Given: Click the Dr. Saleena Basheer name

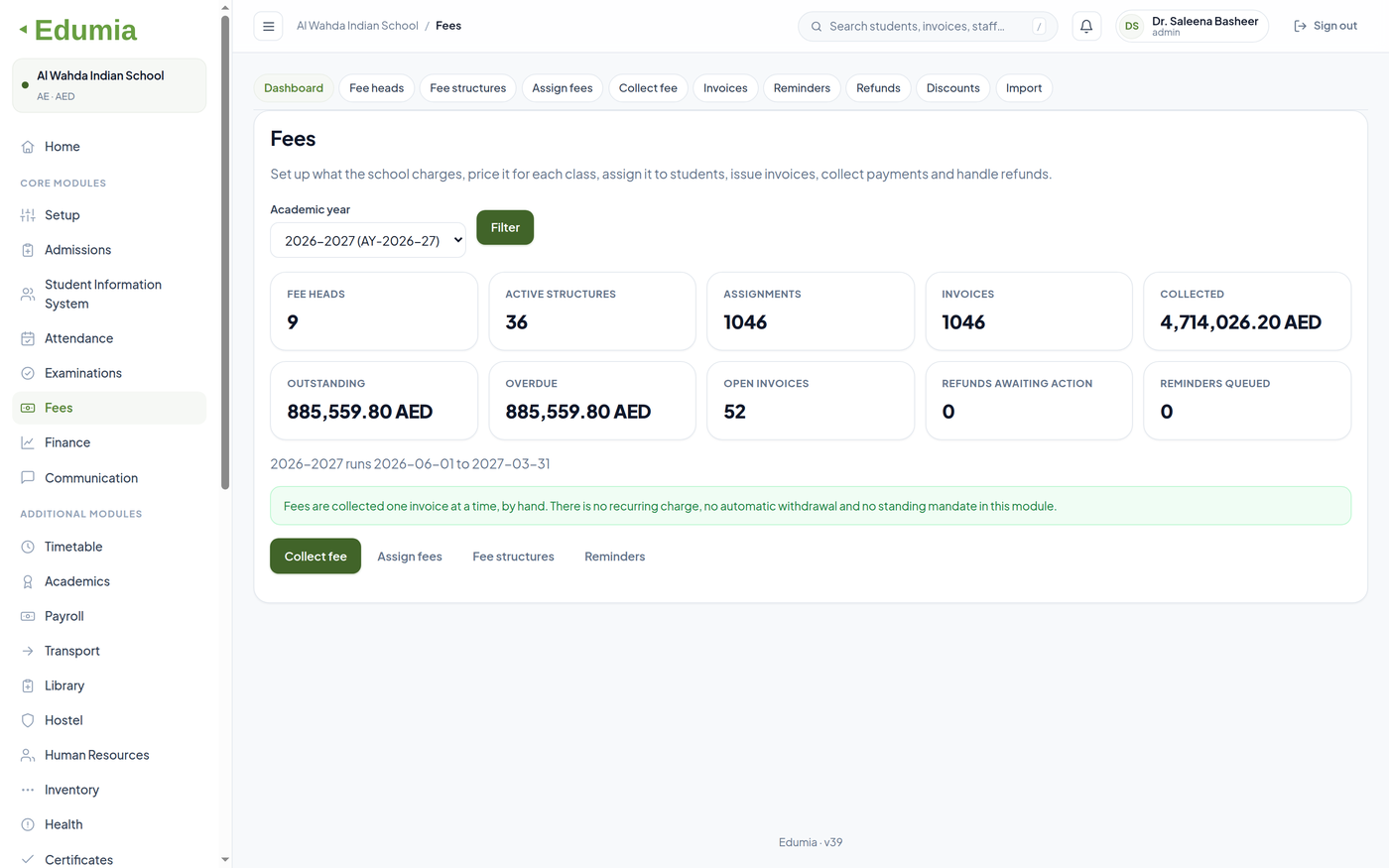Looking at the screenshot, I should (1204, 21).
